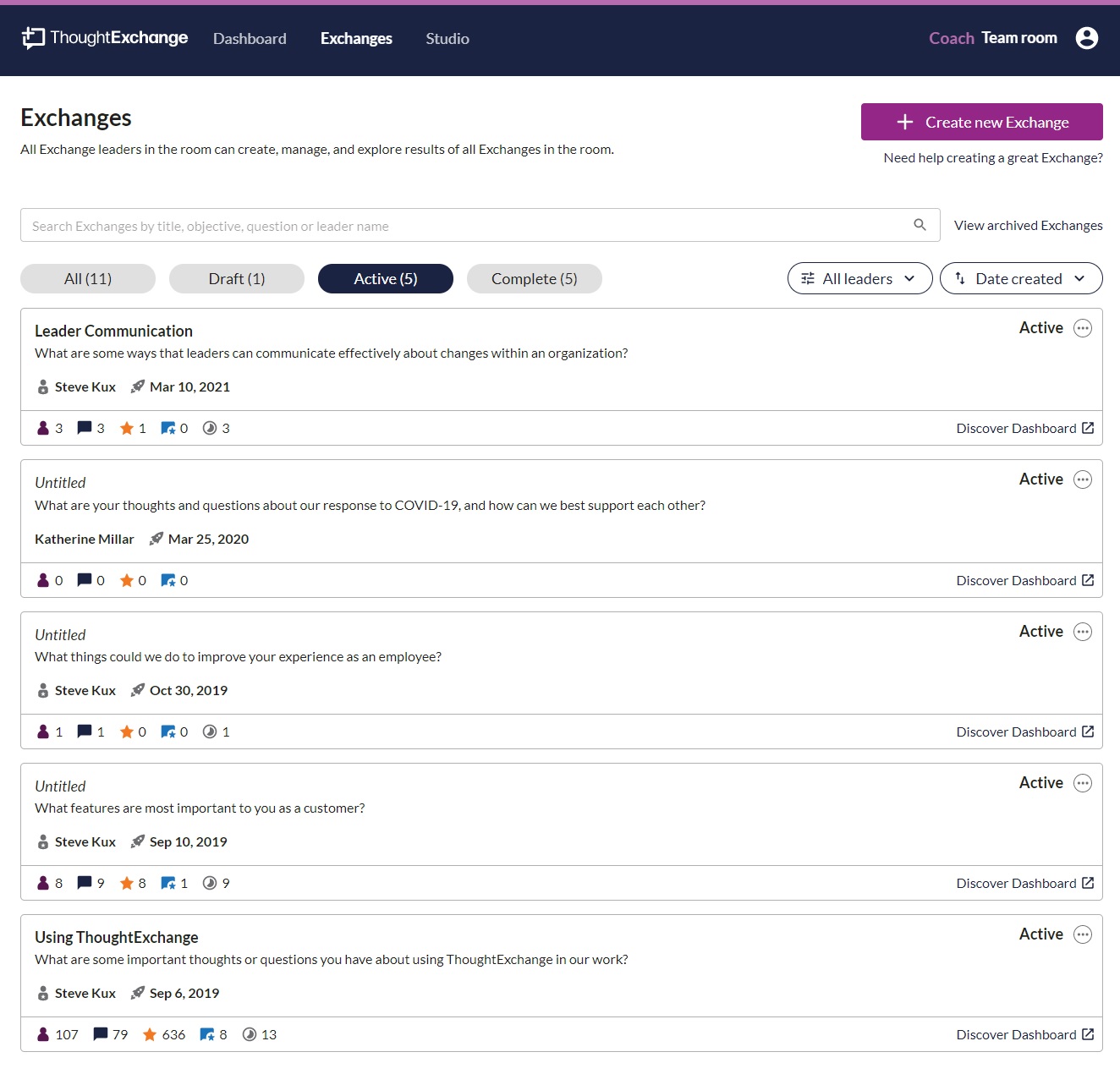Click the Sep 6, 2019 launch date

[x=184, y=994]
